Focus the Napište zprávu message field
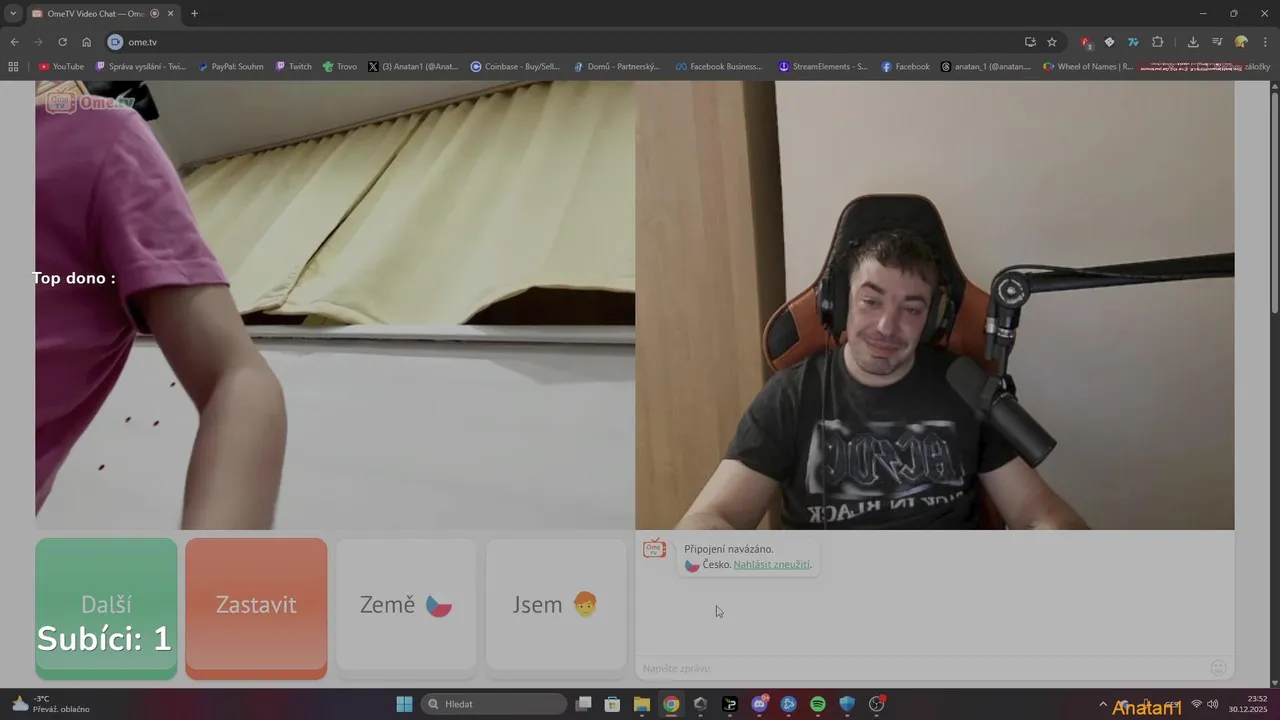 (920, 668)
